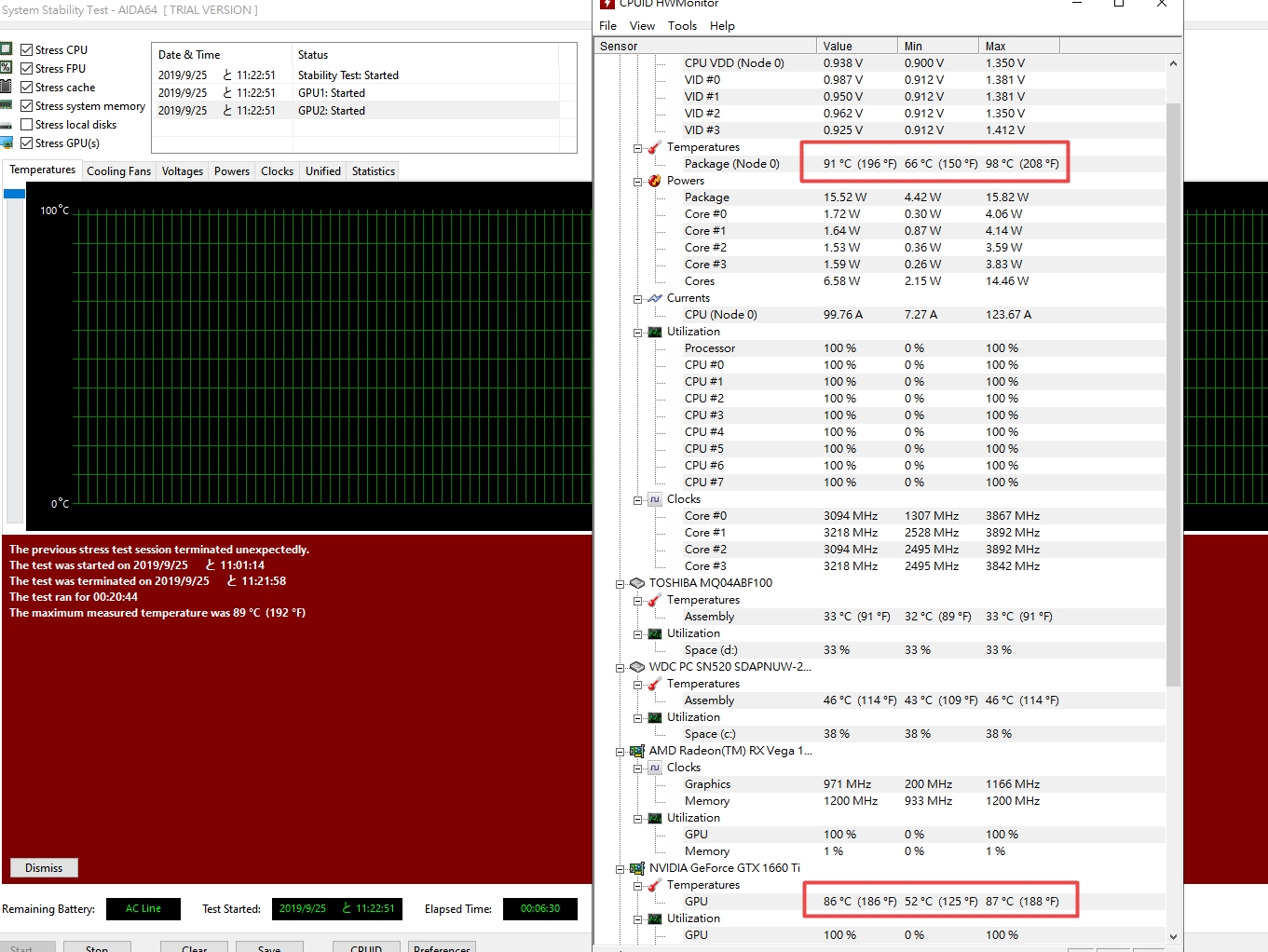Open the Tools menu in HWMonitor
This screenshot has height=952, width=1268.
coord(682,26)
